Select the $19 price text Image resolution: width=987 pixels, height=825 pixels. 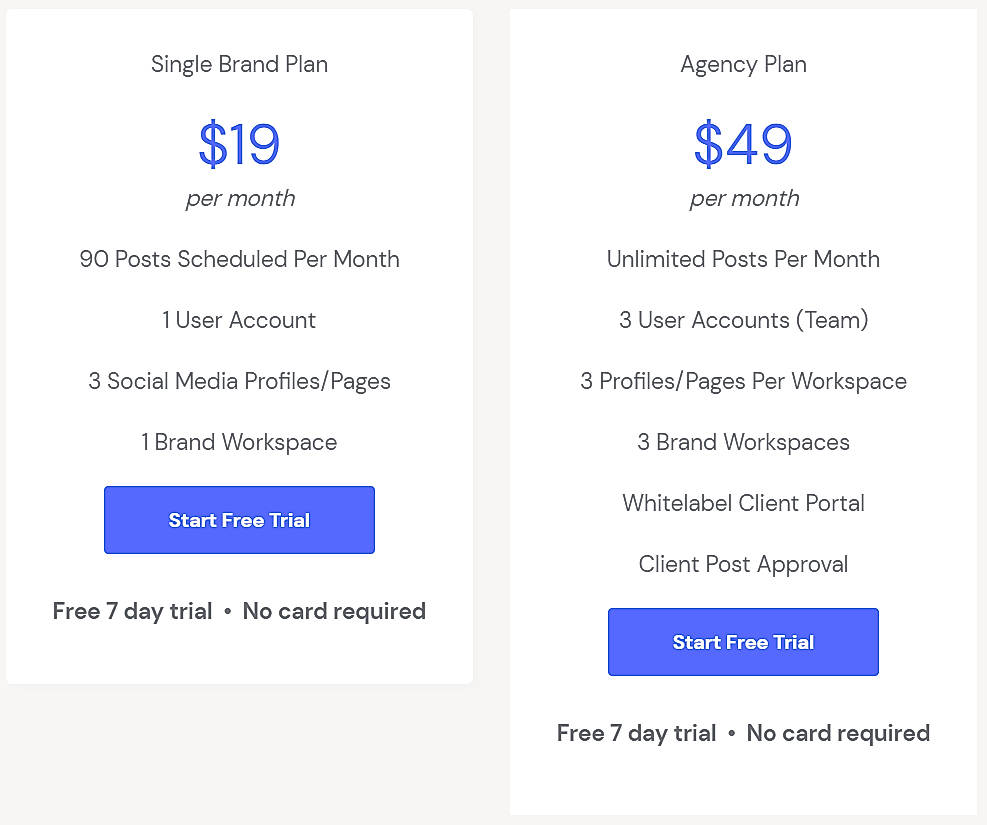point(239,144)
